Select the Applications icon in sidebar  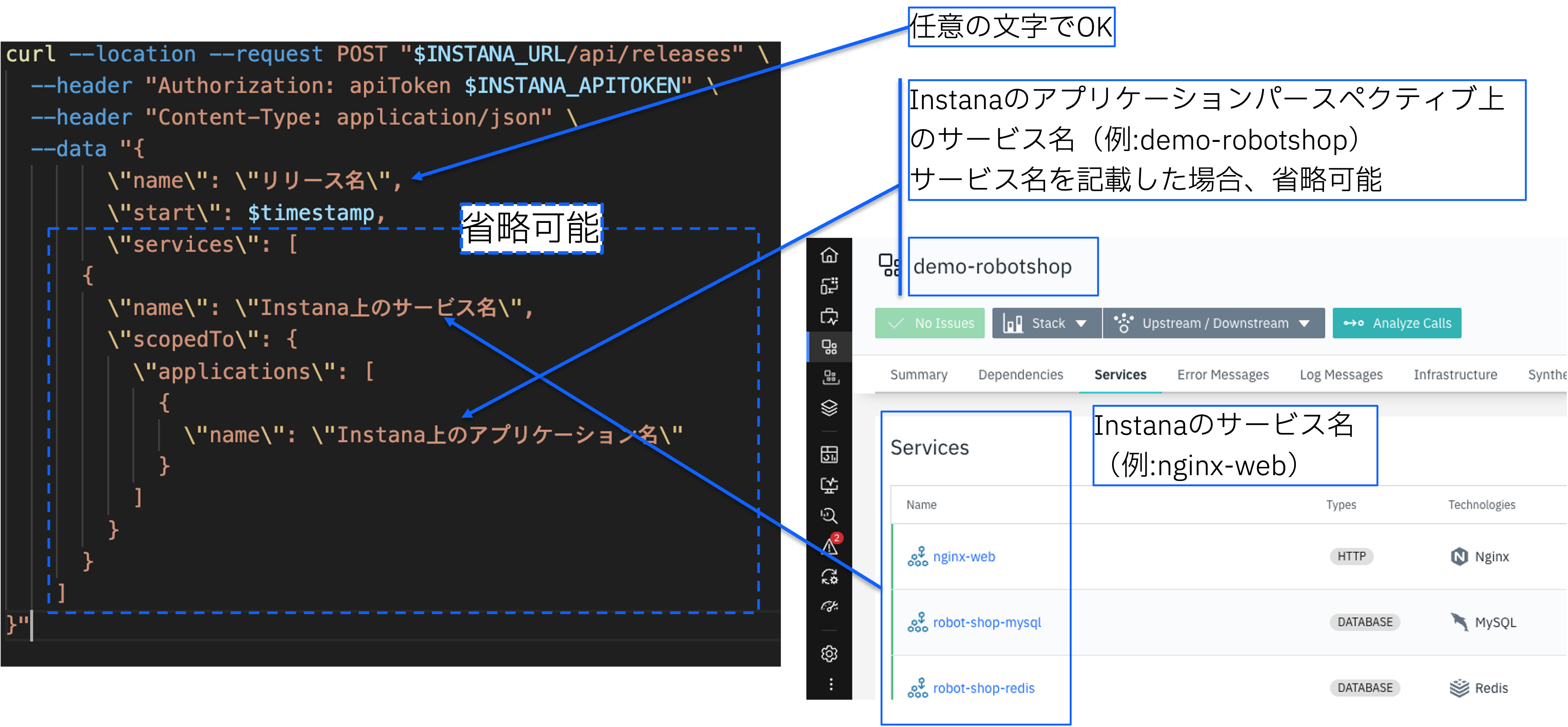coord(829,347)
